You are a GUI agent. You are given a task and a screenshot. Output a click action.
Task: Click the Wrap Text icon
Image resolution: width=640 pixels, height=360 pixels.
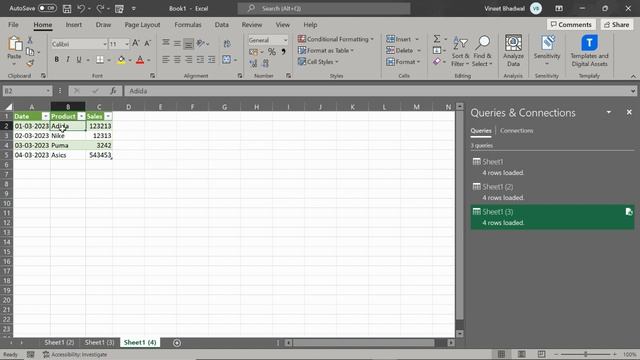tap(227, 44)
